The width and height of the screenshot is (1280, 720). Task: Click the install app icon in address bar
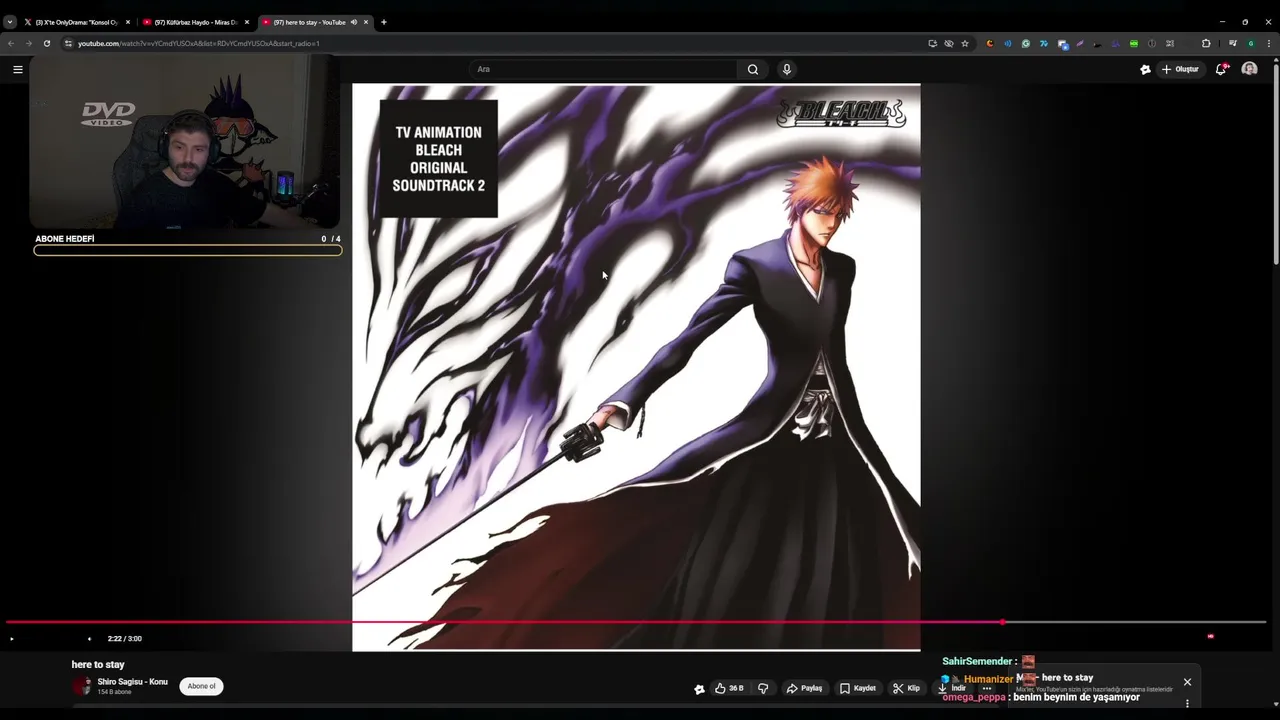tap(933, 43)
